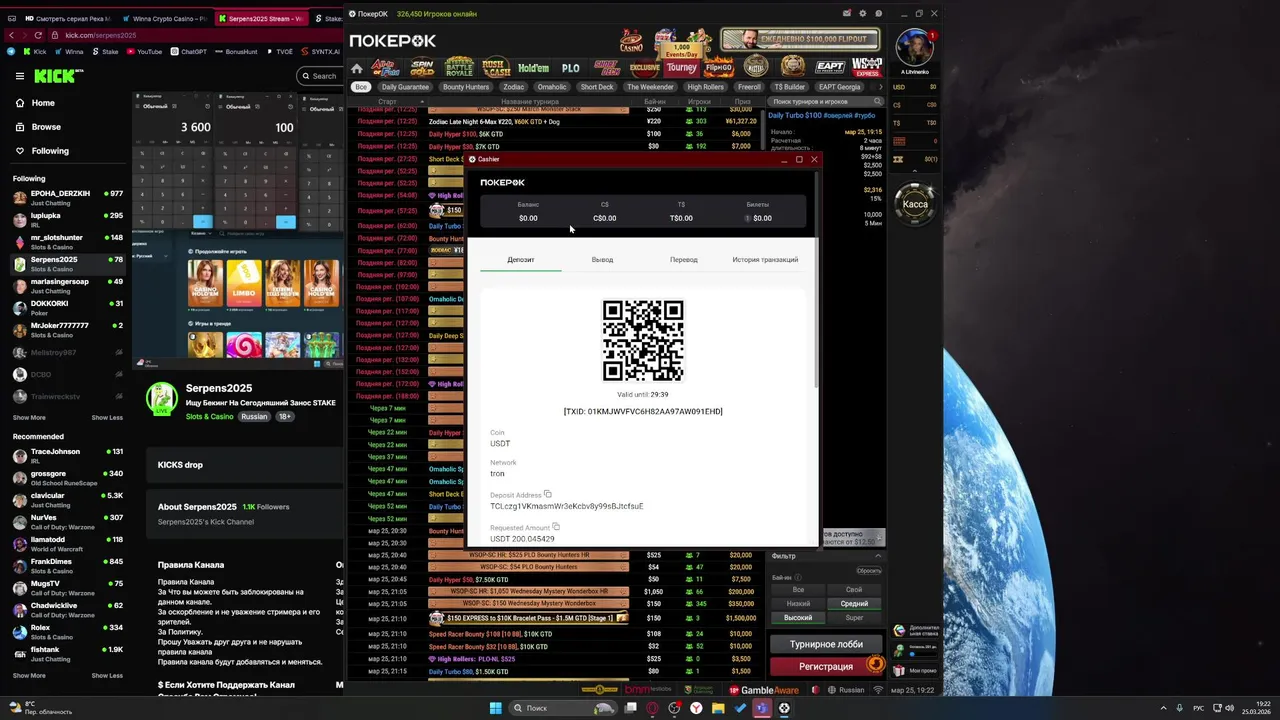Open the Short Deck lobby icon

tap(607, 68)
